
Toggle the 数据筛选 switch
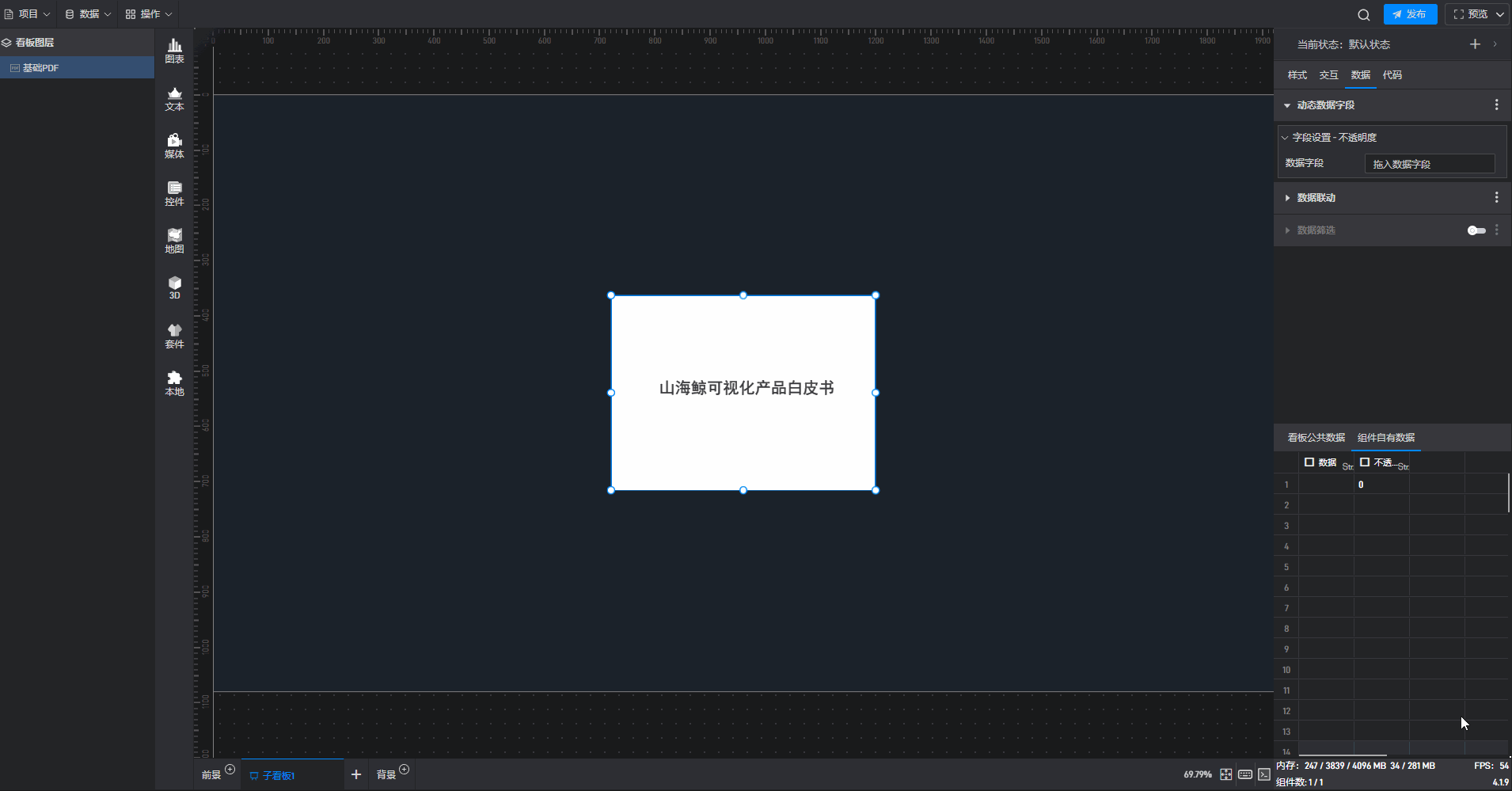1476,230
